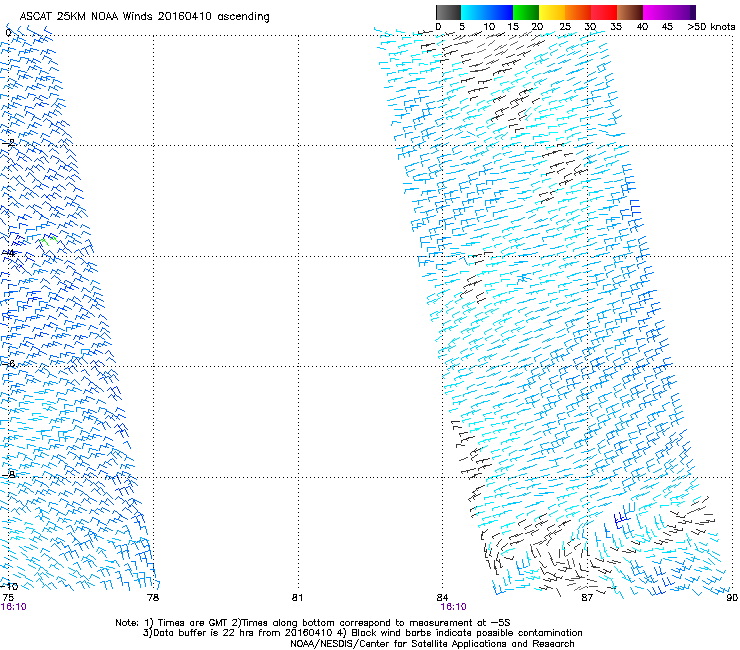Click the purple 16:10 time under longitude 84
Viewport: 740px width, 650px height.
point(454,607)
